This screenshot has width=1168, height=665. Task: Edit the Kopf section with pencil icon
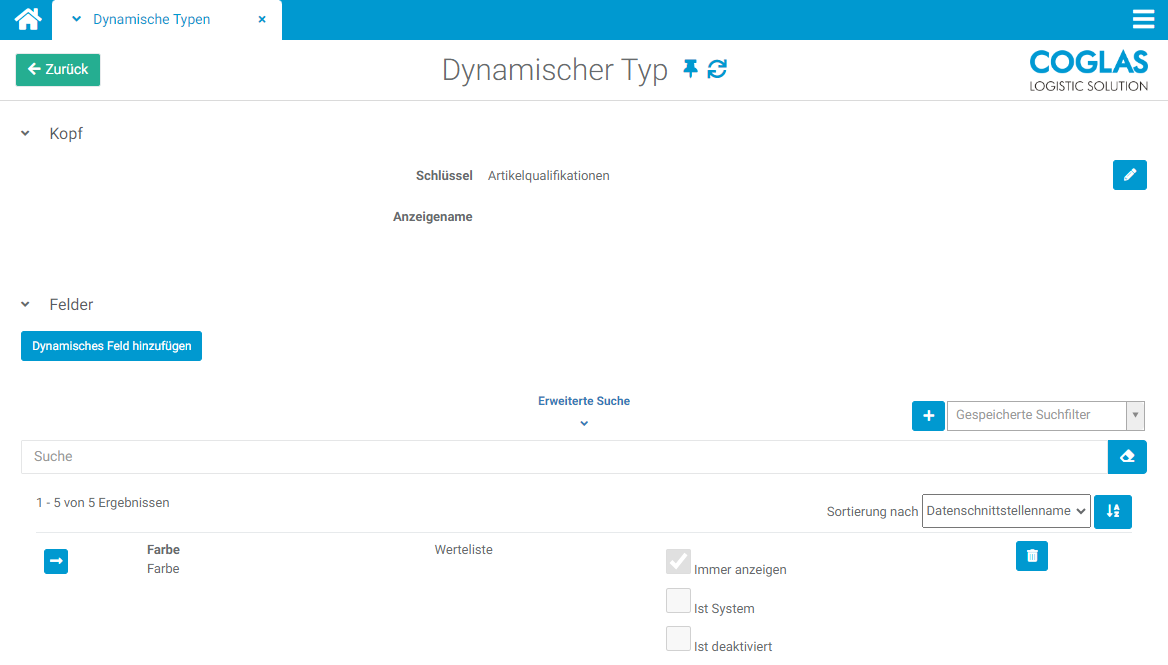1129,175
